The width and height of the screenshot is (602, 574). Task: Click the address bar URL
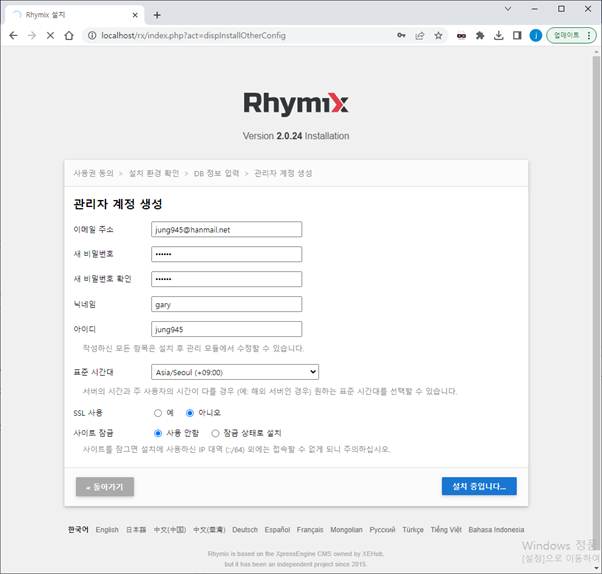(x=194, y=36)
